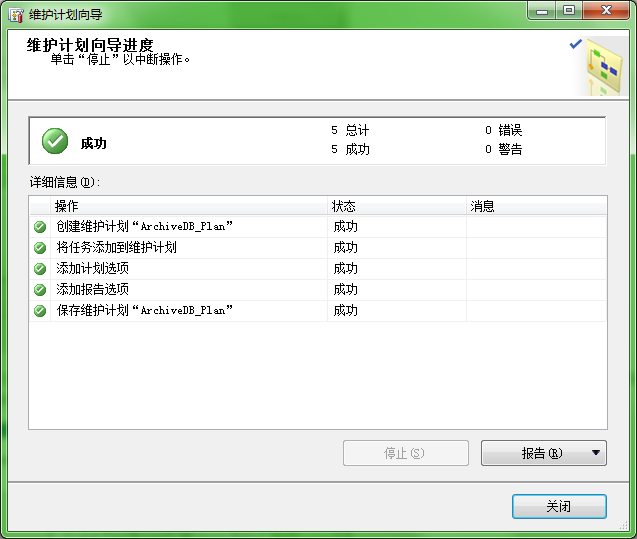Click 成功 status of 添加计划选项 row

(345, 269)
